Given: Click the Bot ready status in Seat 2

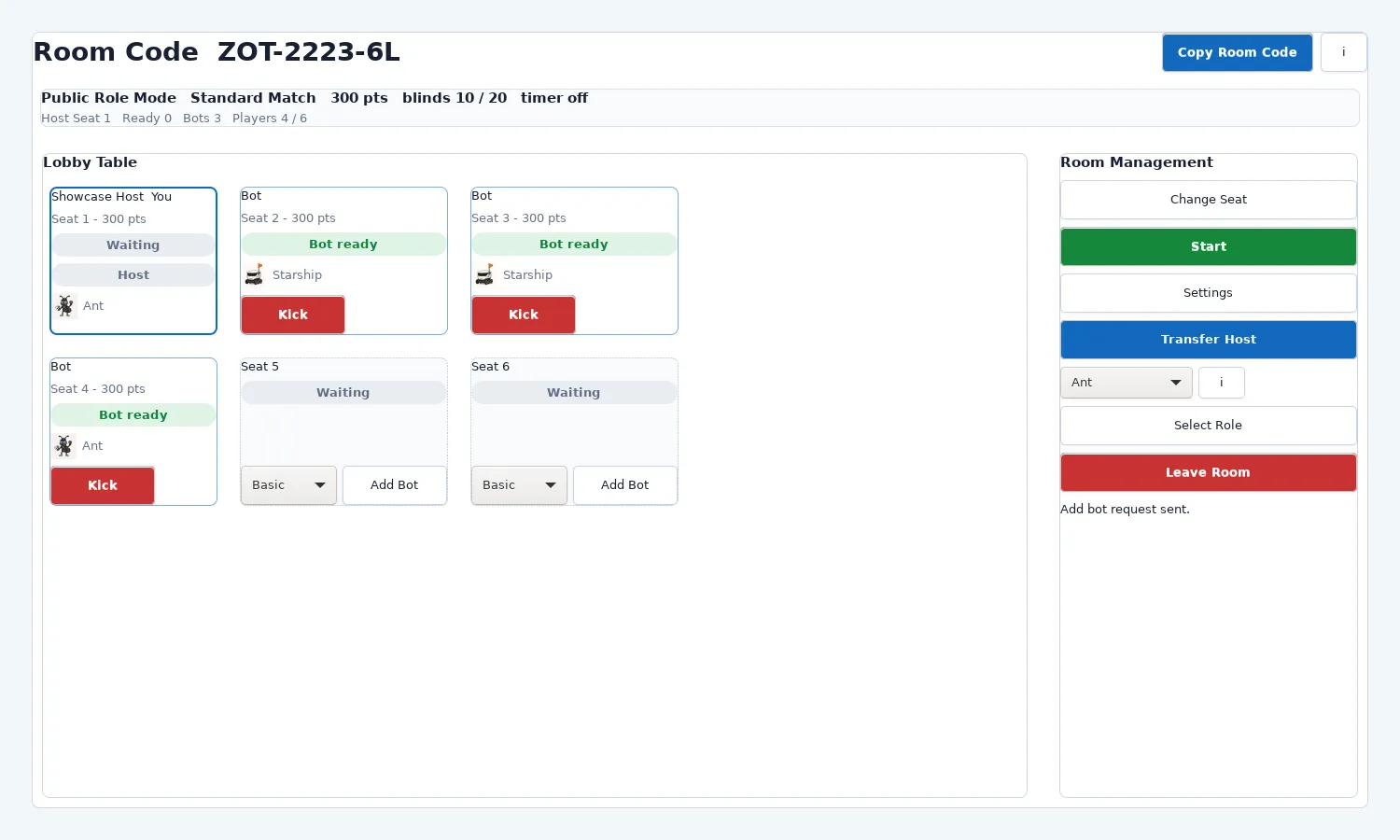Looking at the screenshot, I should 343,245.
